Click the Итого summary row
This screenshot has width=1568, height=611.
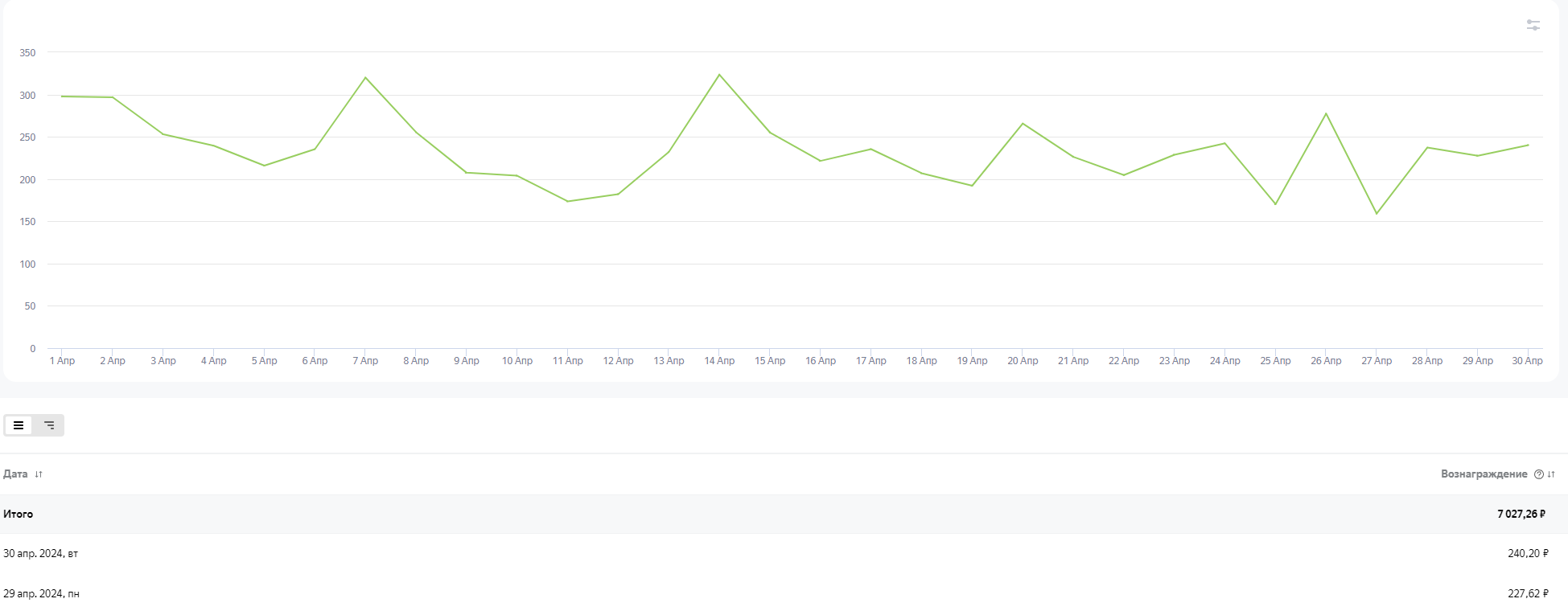[19, 514]
